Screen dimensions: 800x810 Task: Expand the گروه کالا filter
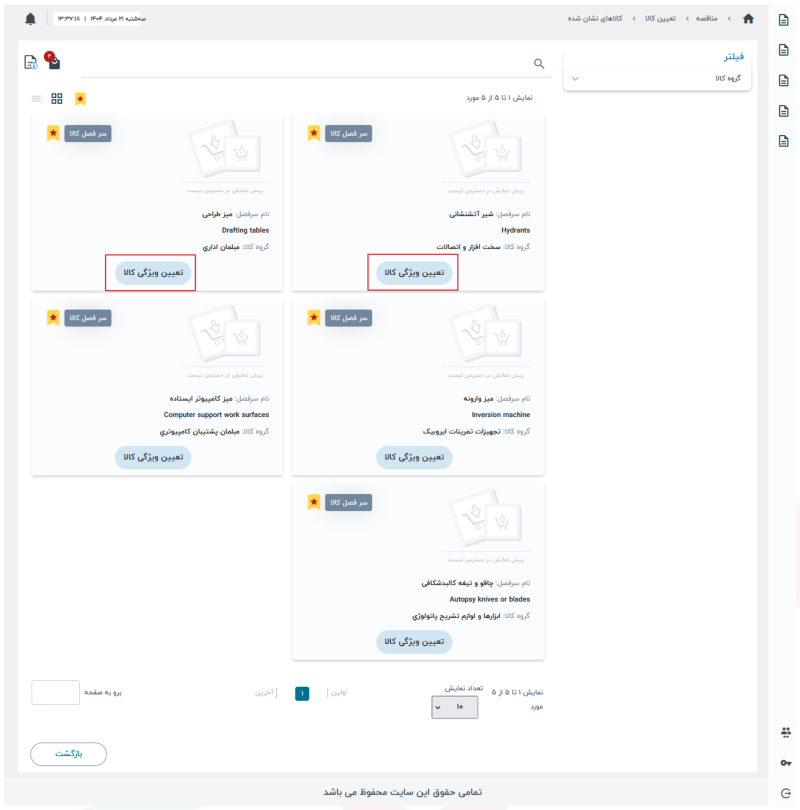tap(657, 79)
